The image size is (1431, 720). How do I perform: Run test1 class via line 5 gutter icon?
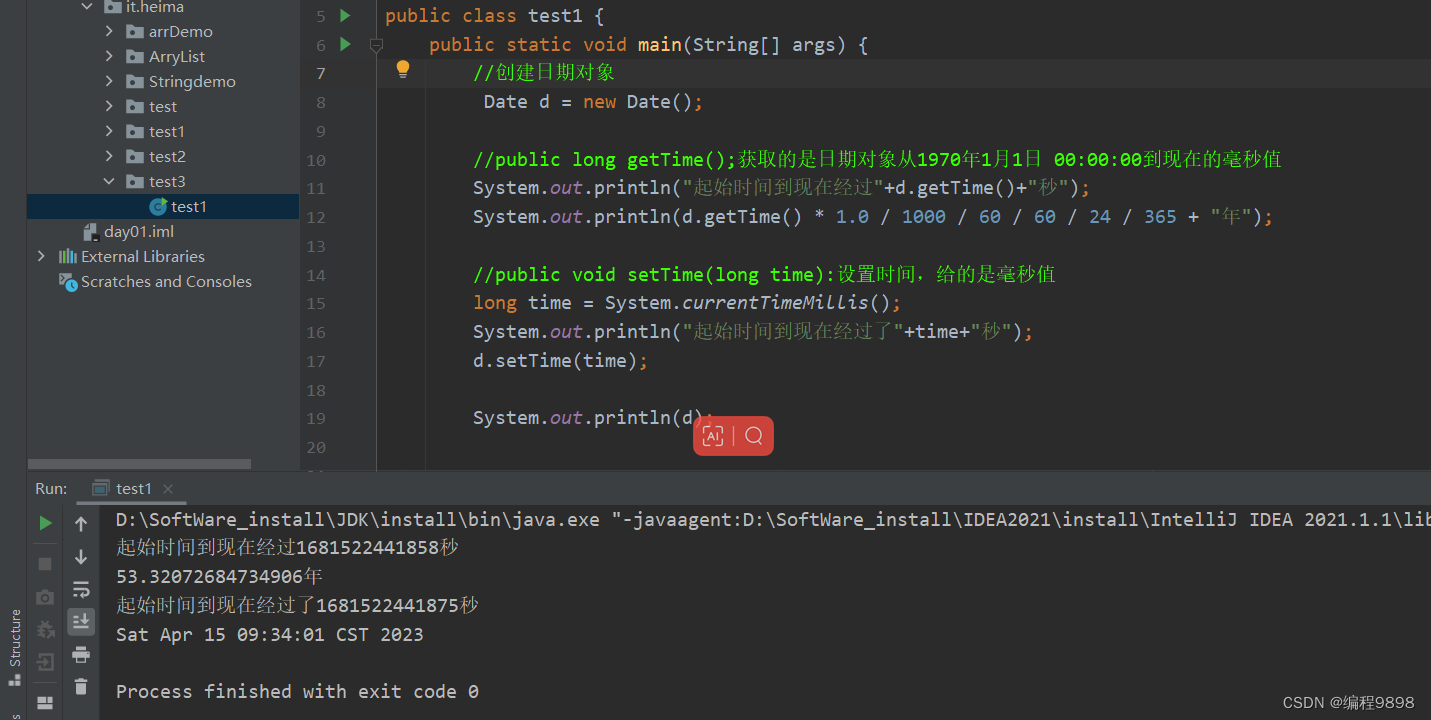point(345,15)
